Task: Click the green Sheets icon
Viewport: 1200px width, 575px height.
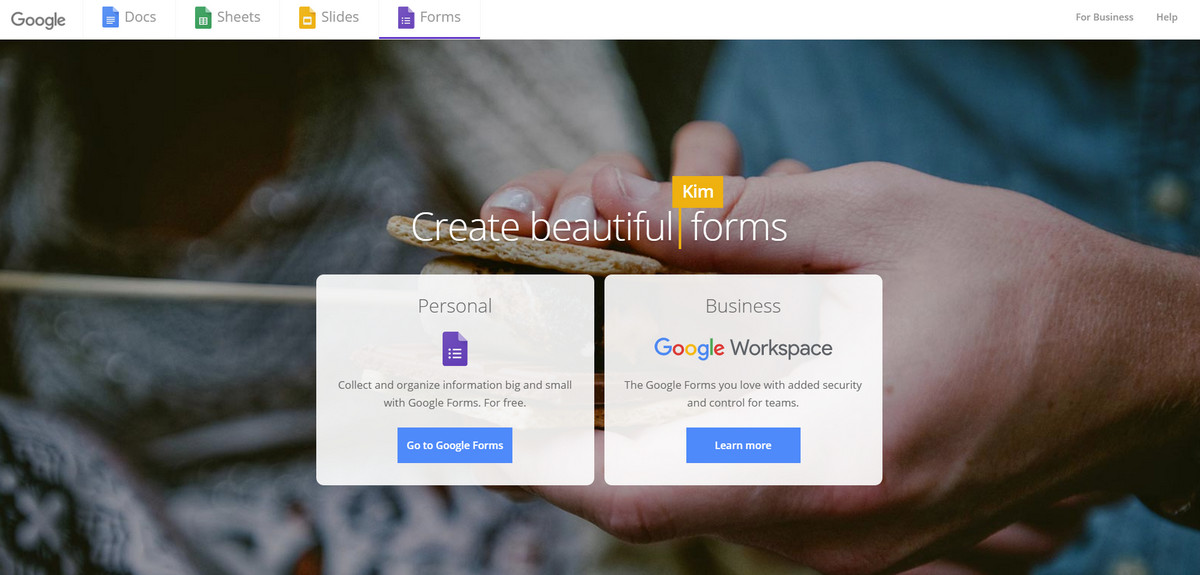Action: (203, 17)
